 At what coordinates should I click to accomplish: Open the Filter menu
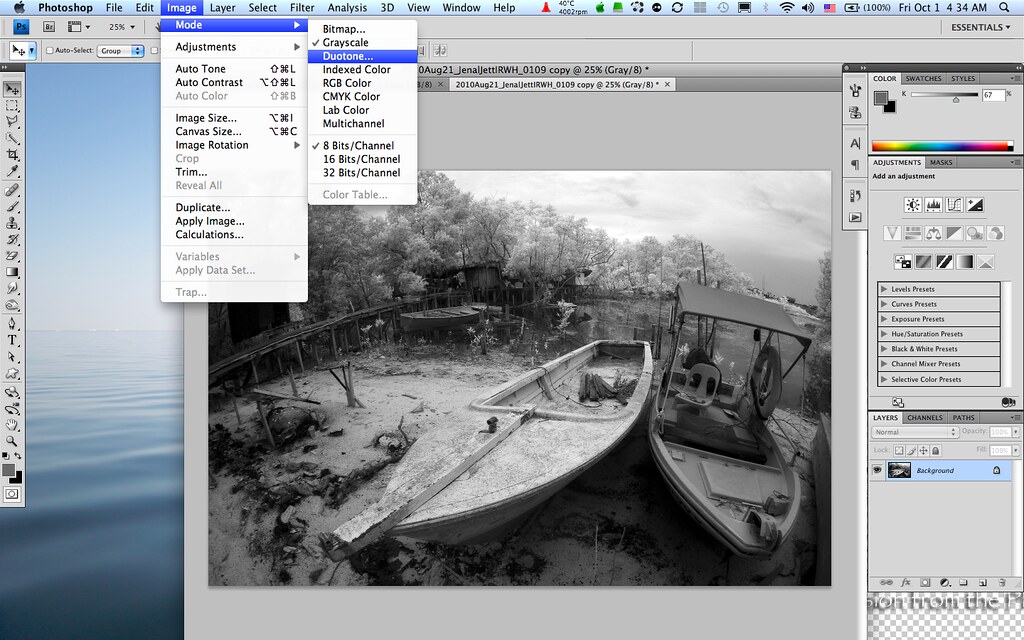point(302,8)
